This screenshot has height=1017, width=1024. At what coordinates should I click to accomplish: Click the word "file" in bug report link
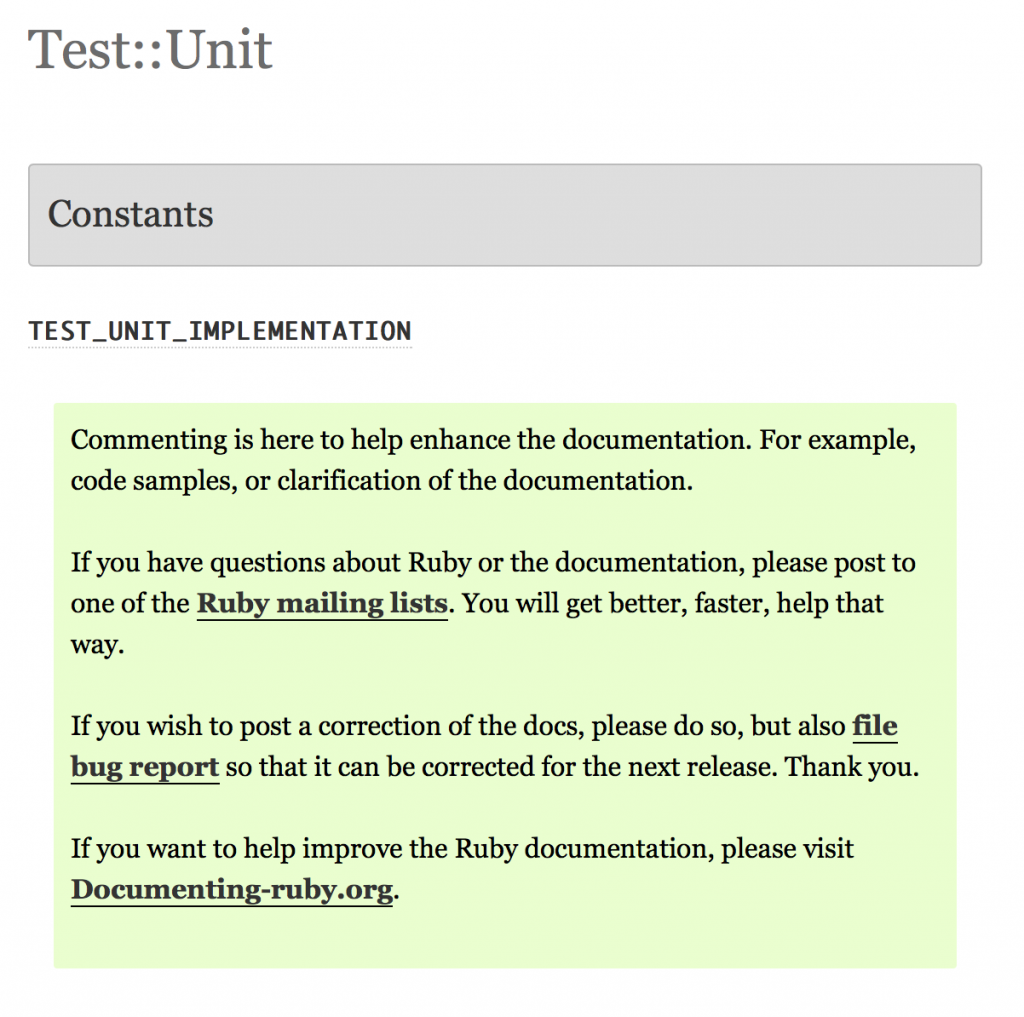(x=875, y=726)
